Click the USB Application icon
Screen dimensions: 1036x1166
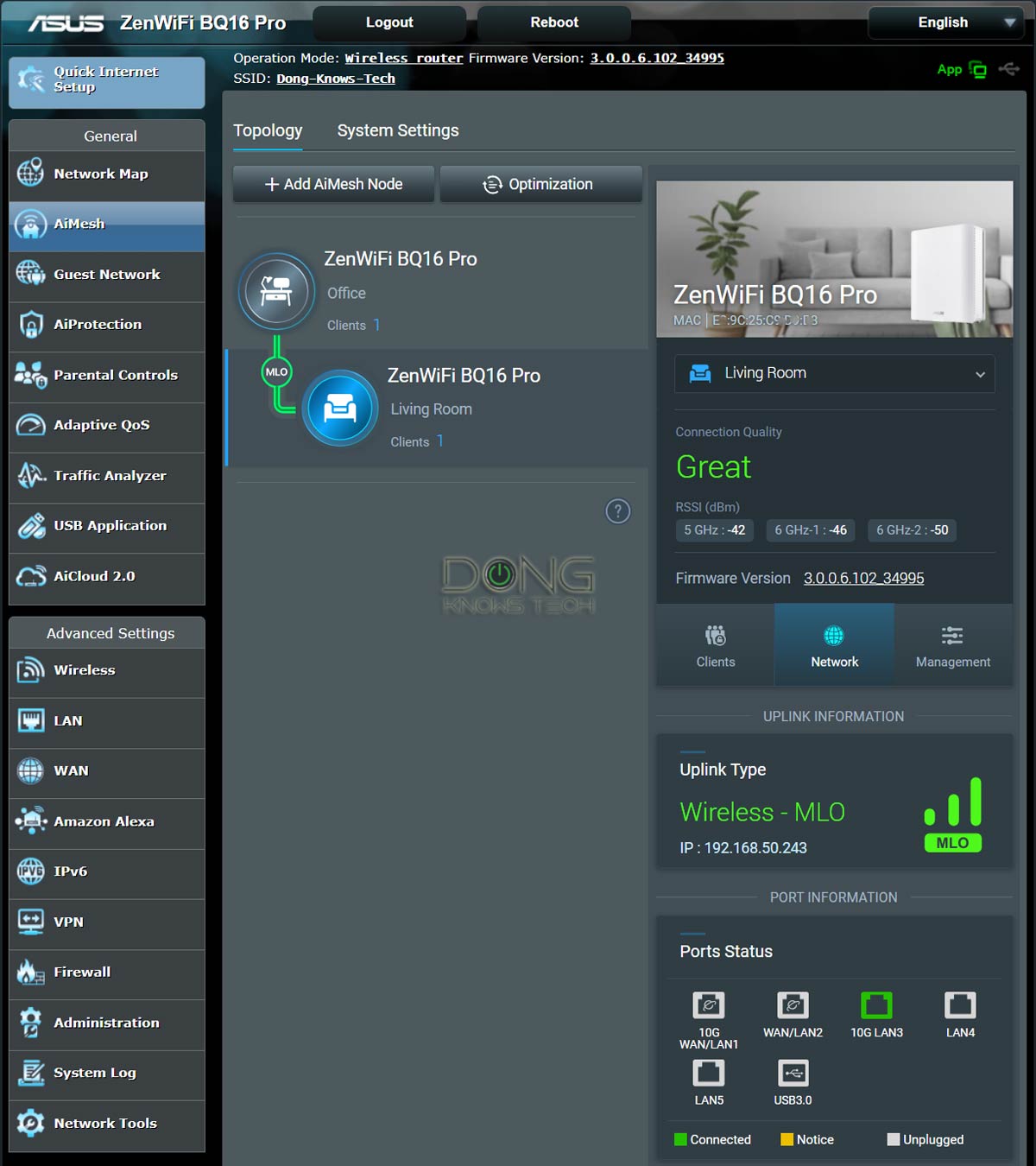pos(30,526)
